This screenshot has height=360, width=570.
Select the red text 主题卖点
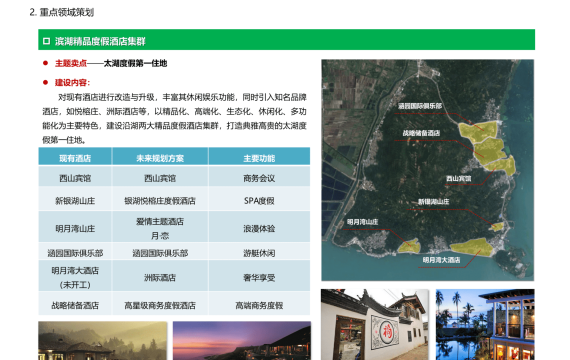pyautogui.click(x=71, y=63)
